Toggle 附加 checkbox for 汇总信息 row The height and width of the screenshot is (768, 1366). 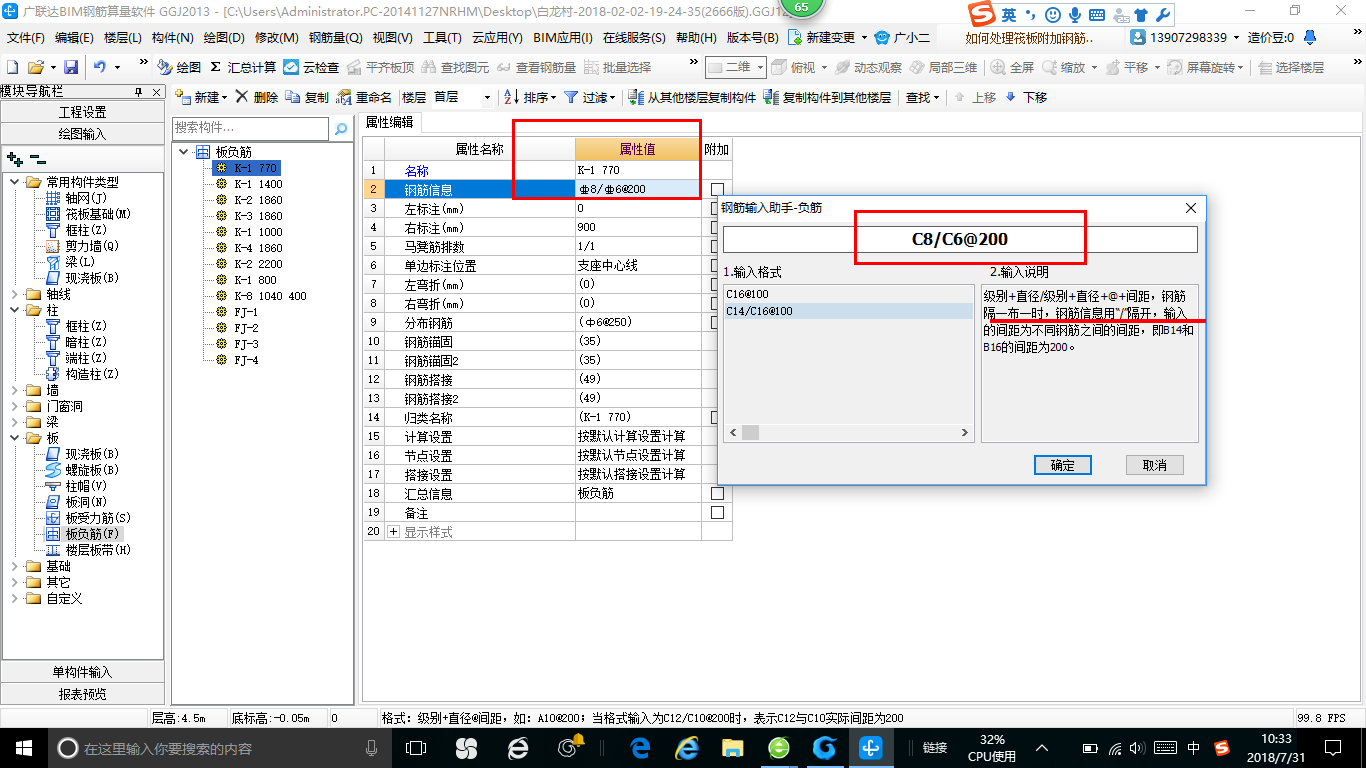717,493
